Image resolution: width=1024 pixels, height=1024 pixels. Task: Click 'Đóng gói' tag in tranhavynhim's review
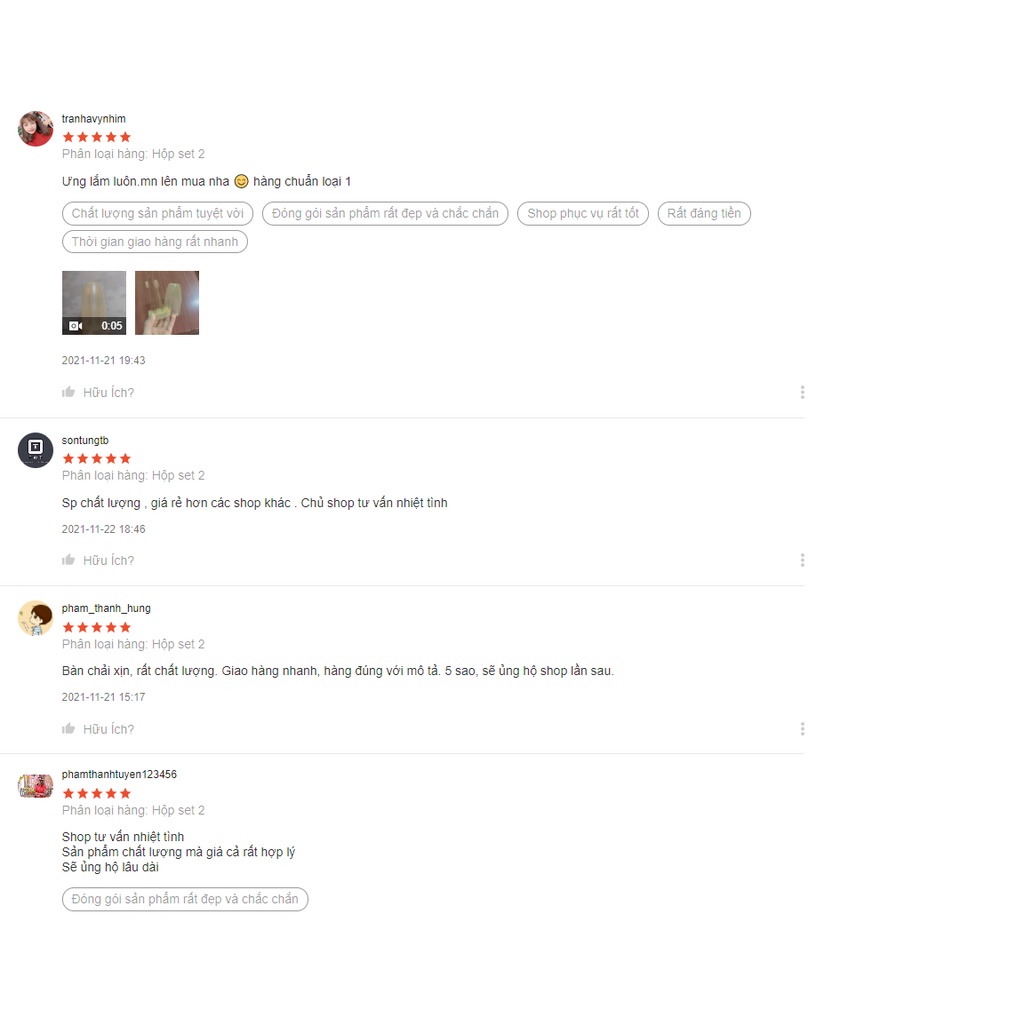pos(385,214)
